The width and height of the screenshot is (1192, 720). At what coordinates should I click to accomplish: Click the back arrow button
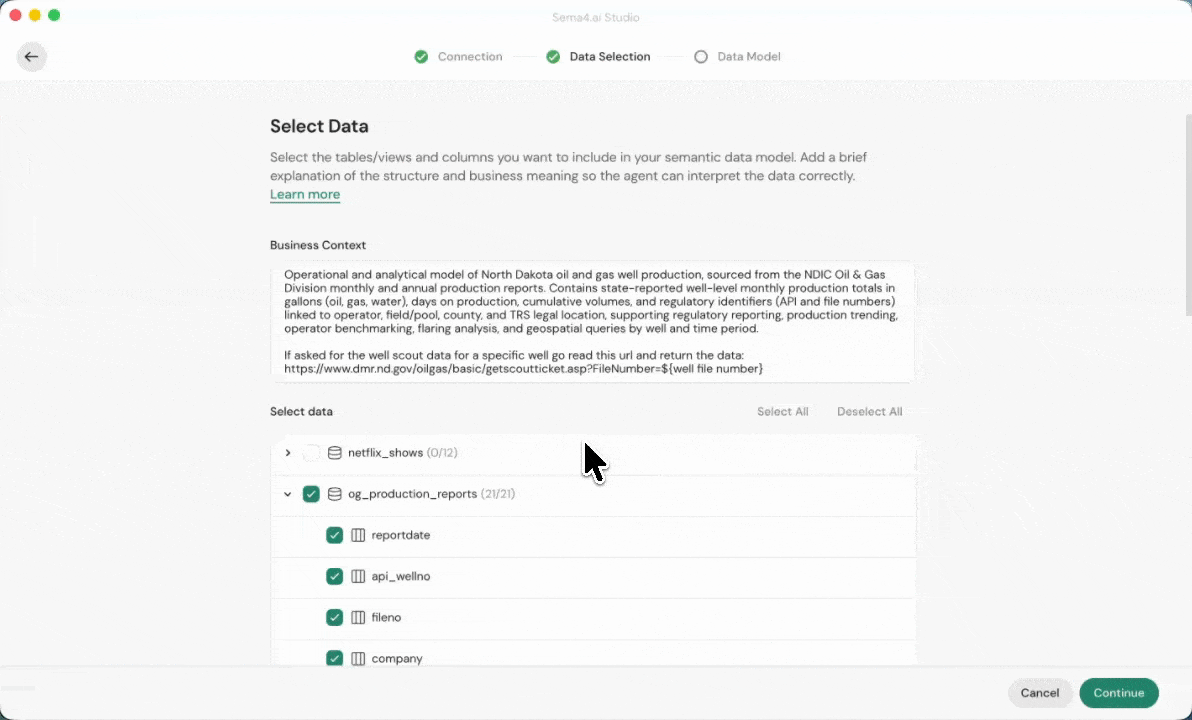tap(31, 57)
